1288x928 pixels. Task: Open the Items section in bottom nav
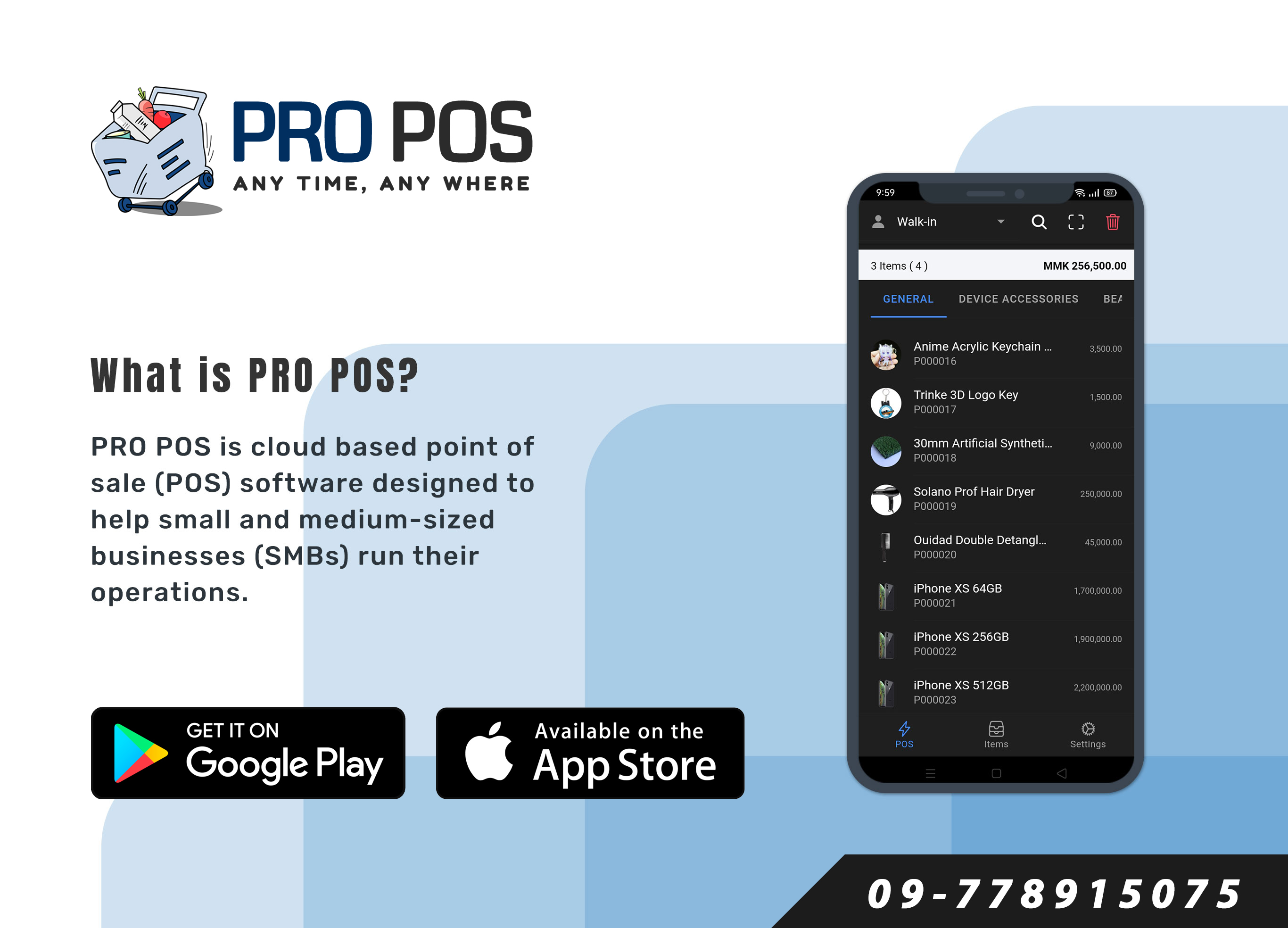[x=993, y=736]
